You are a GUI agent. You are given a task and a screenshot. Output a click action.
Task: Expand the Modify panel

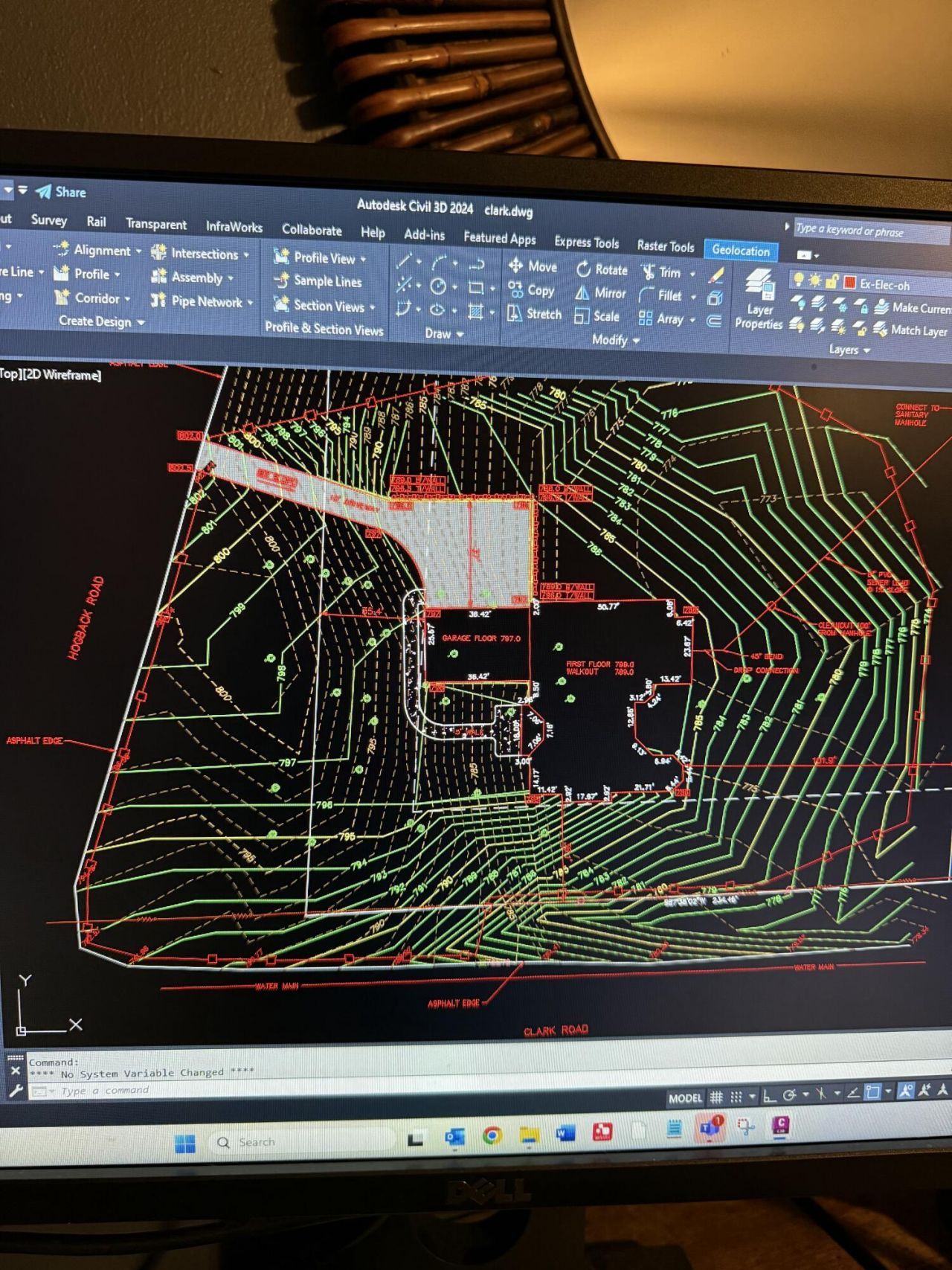[x=616, y=340]
